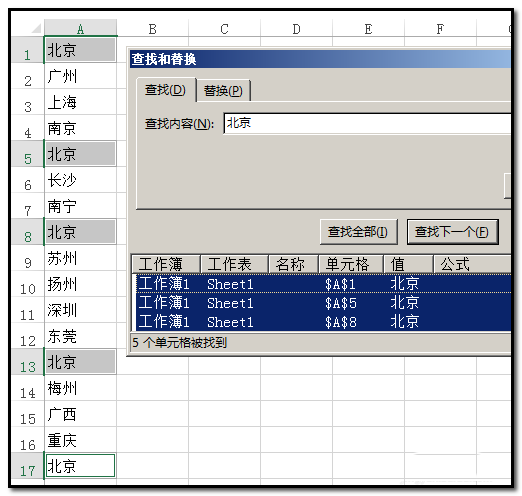Click cell A17 containing 北京
The width and height of the screenshot is (522, 496).
point(80,466)
